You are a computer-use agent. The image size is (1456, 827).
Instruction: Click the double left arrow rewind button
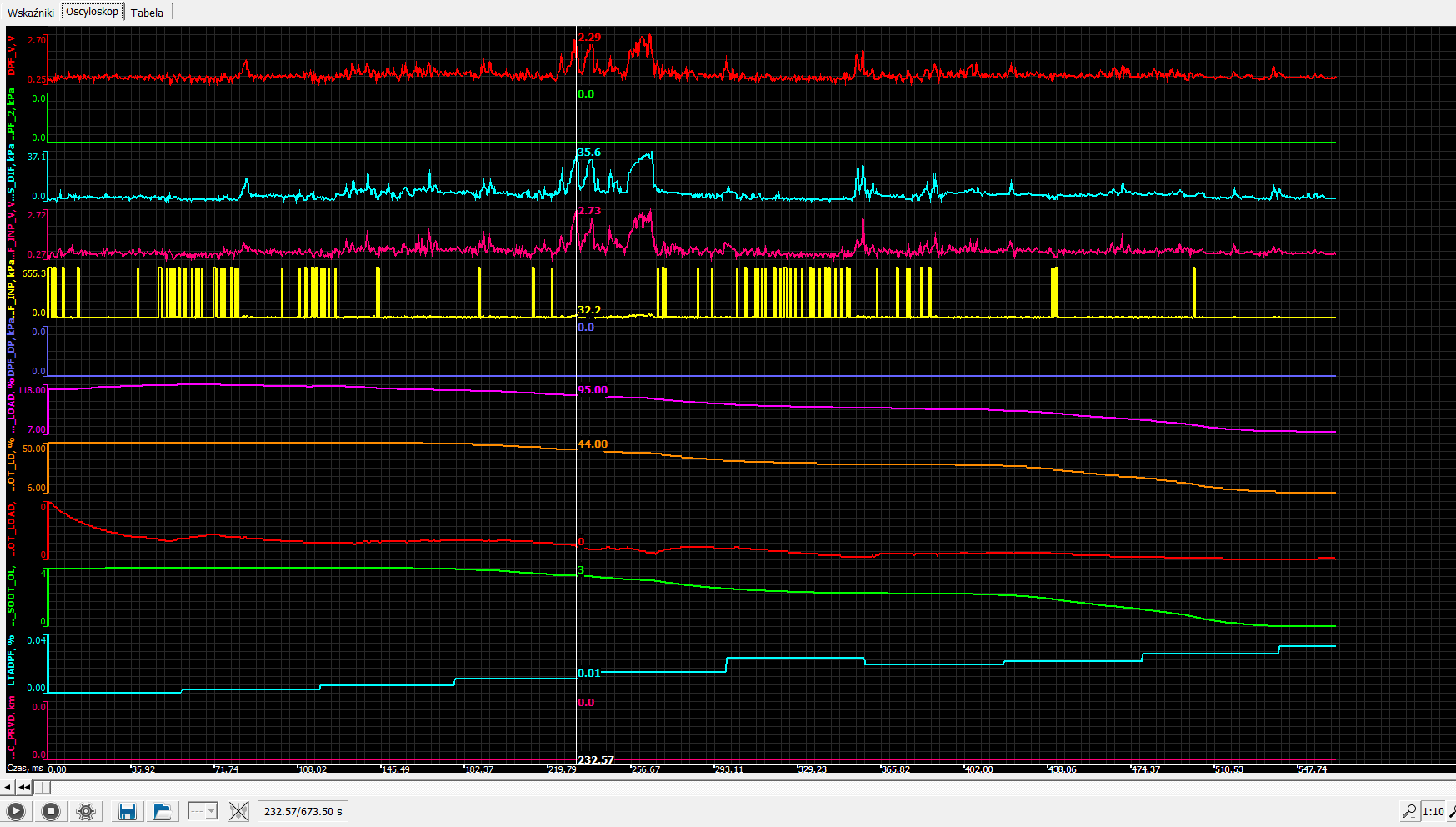pyautogui.click(x=24, y=787)
